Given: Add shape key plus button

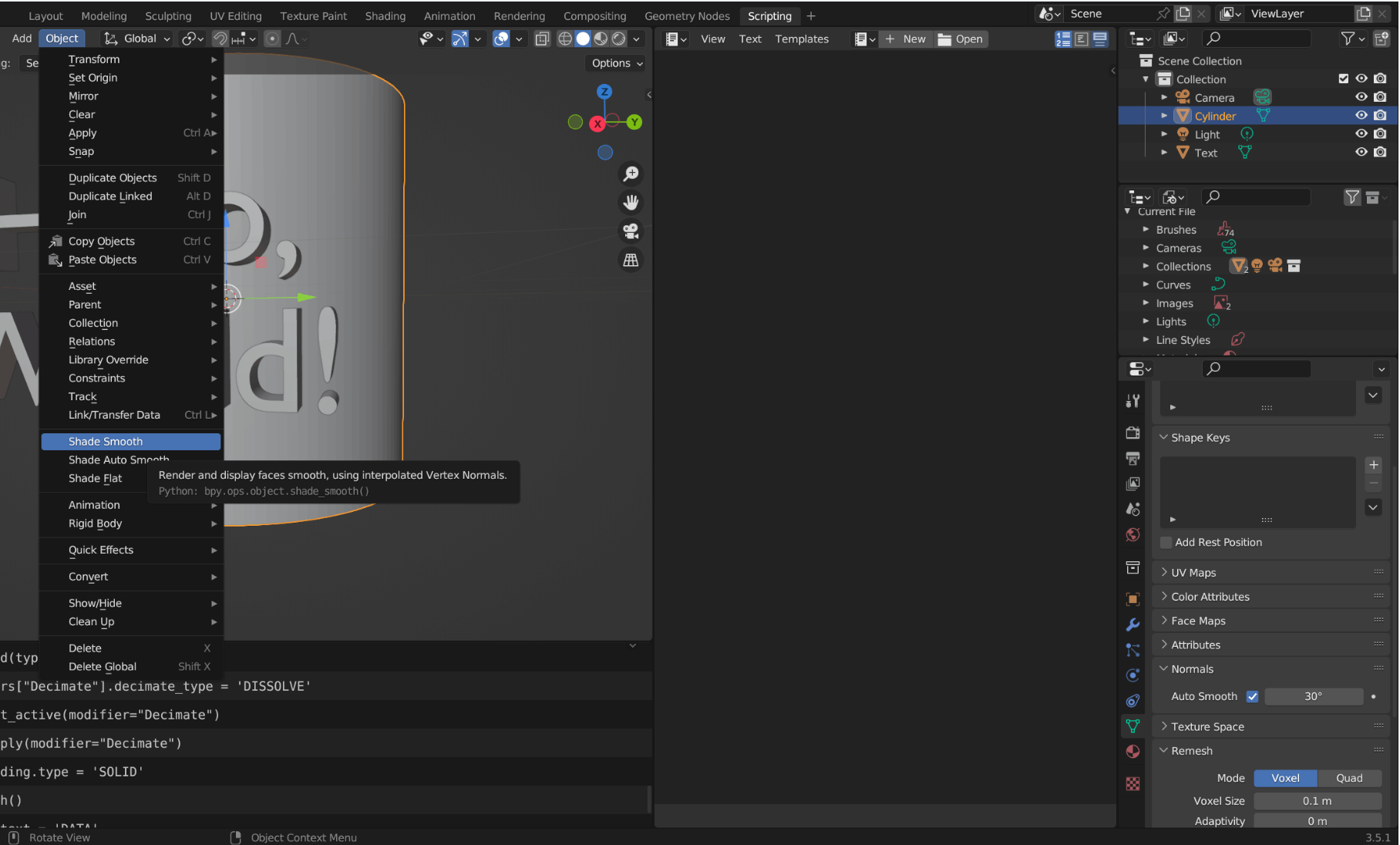Looking at the screenshot, I should click(x=1373, y=465).
